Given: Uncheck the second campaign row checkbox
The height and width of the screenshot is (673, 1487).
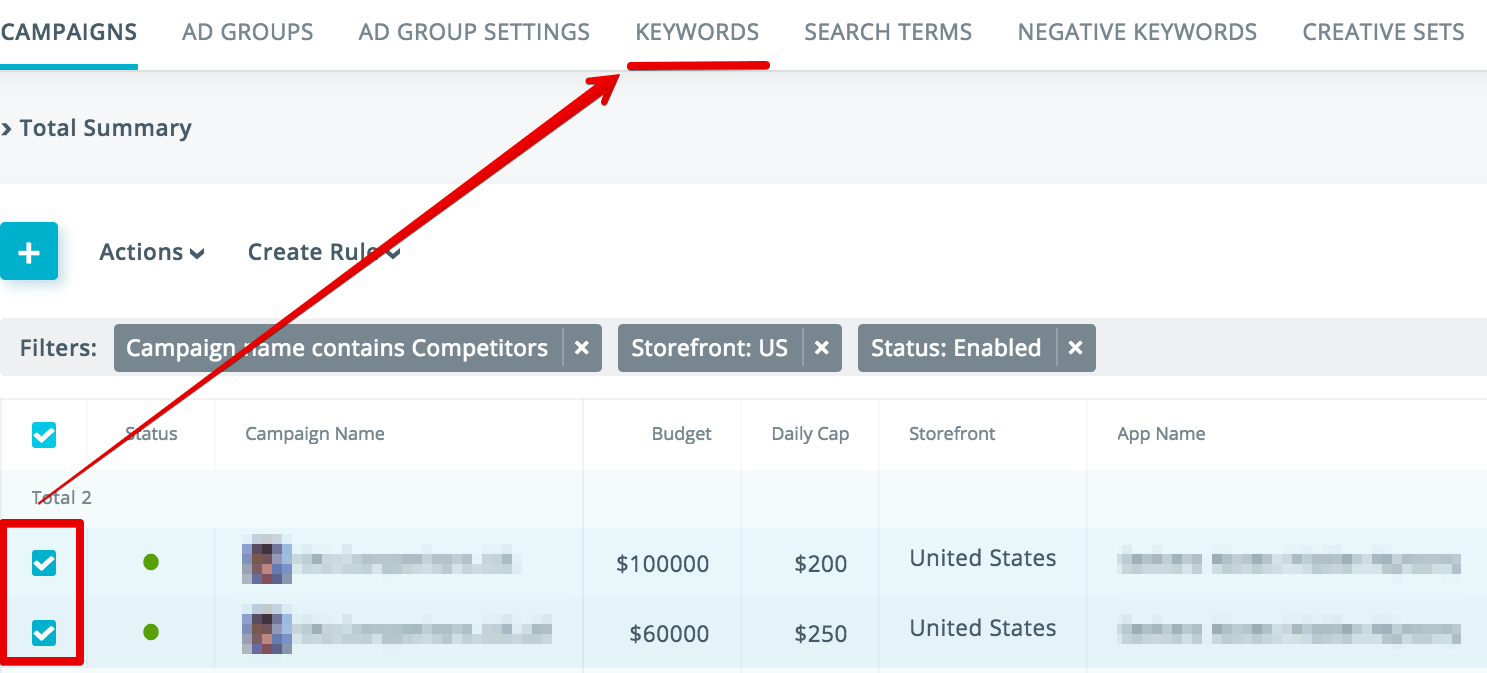Looking at the screenshot, I should pos(44,633).
